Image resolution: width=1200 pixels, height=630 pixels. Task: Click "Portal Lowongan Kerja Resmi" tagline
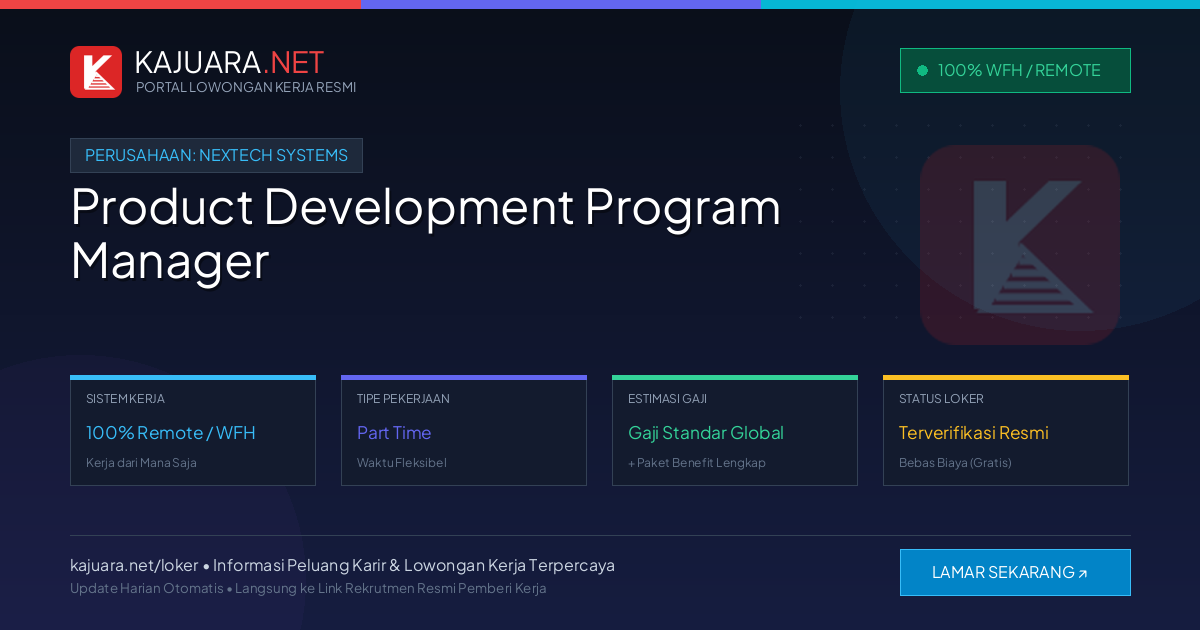[246, 87]
